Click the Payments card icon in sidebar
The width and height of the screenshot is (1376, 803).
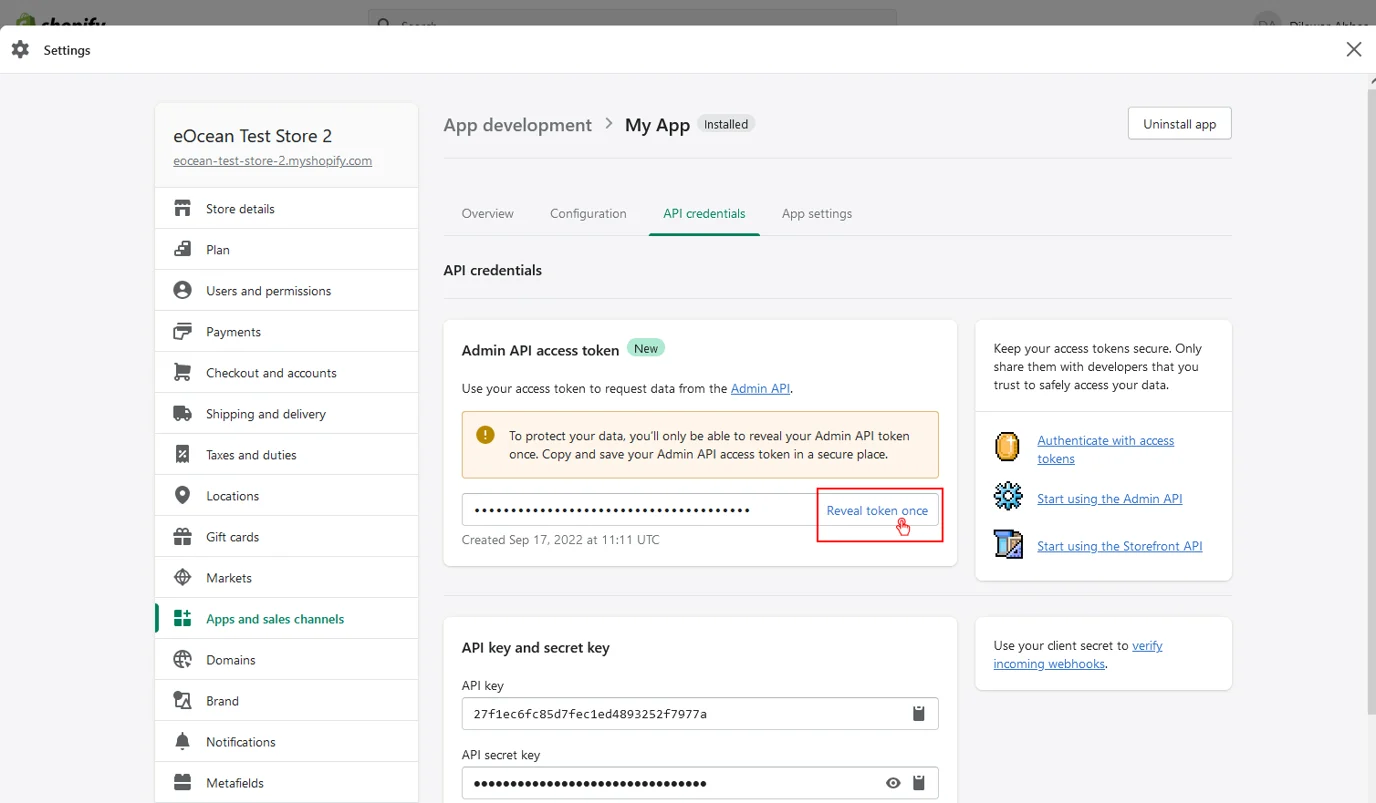(182, 332)
